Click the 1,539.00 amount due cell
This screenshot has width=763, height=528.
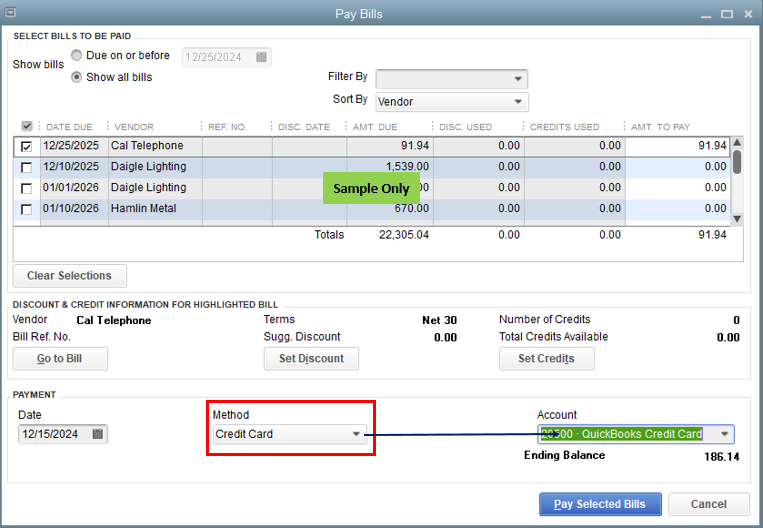pyautogui.click(x=390, y=167)
